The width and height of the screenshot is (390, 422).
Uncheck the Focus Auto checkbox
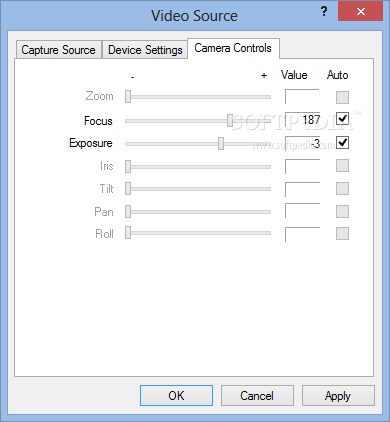pyautogui.click(x=342, y=119)
